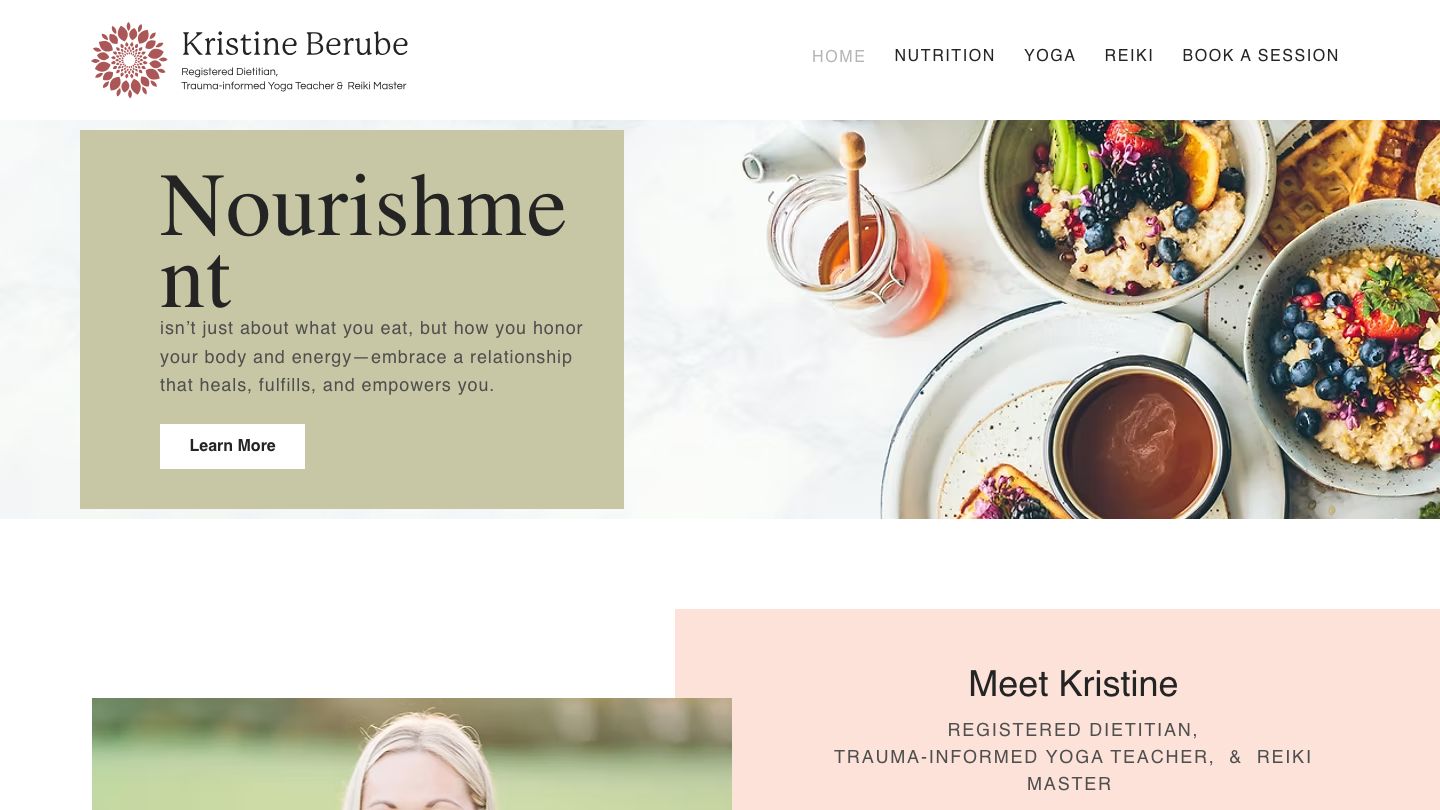Click the Nourishment headline text

click(363, 240)
